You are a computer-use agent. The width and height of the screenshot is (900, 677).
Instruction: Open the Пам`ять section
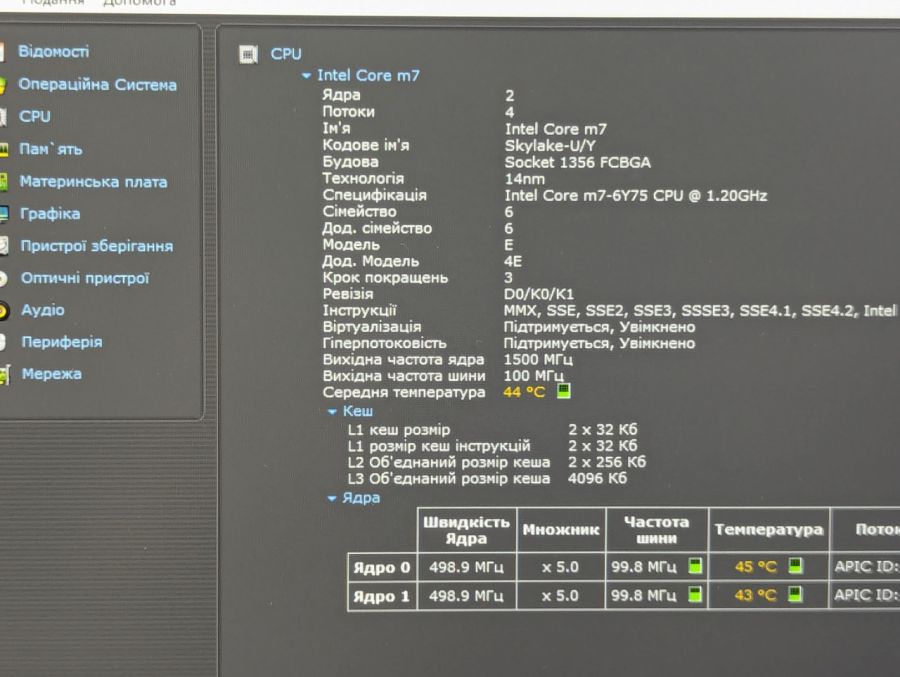51,149
